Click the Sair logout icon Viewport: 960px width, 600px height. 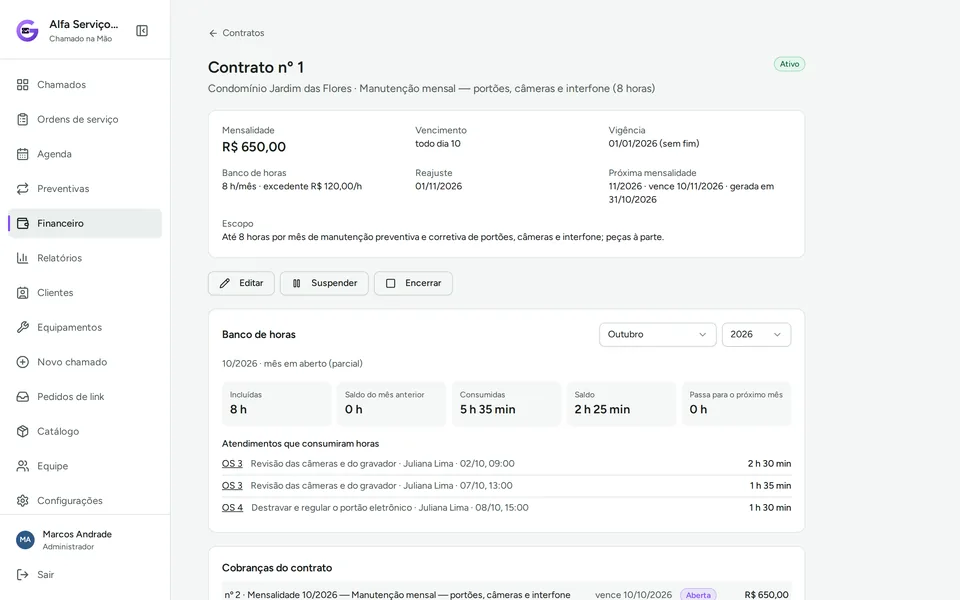click(23, 575)
